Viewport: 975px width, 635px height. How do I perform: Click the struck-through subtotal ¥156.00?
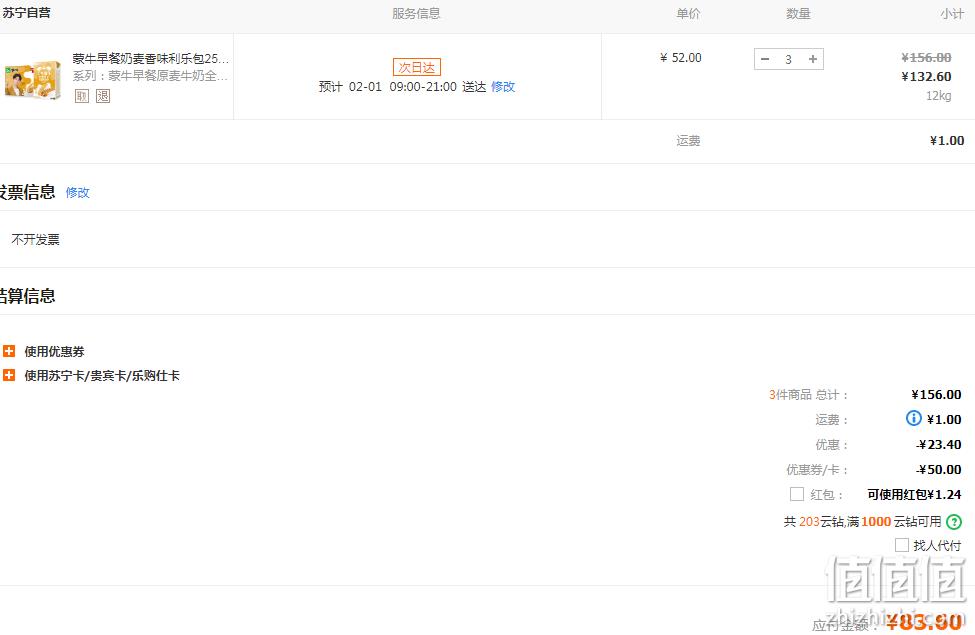pos(926,57)
